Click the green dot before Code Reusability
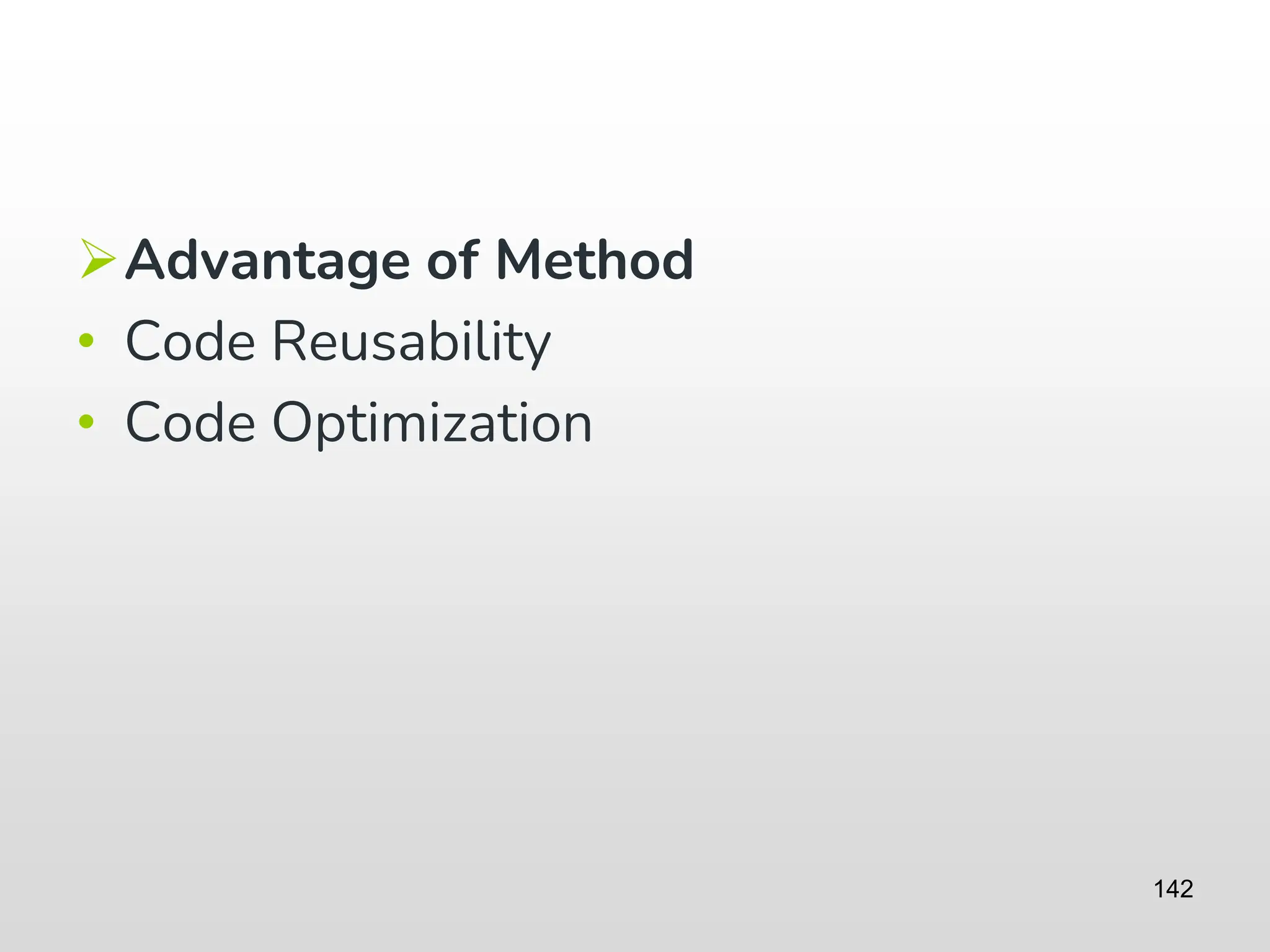The image size is (1270, 952). tap(86, 340)
